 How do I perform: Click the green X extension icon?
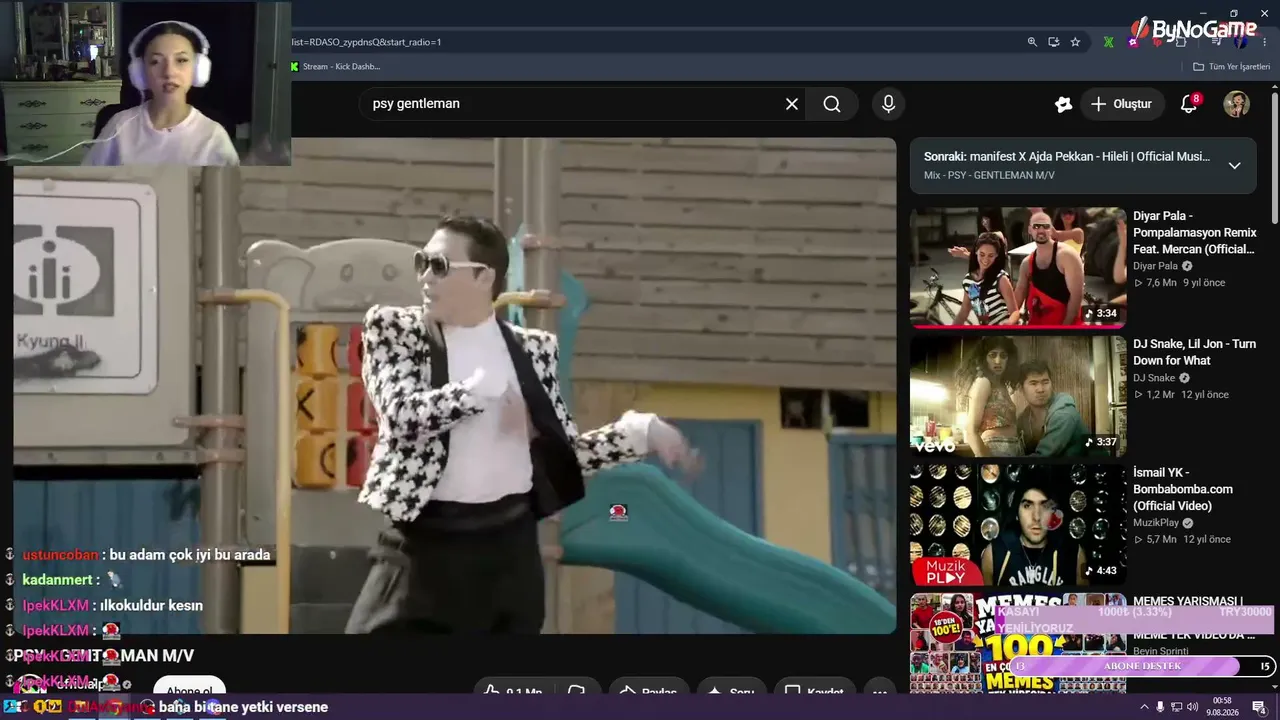click(1109, 42)
